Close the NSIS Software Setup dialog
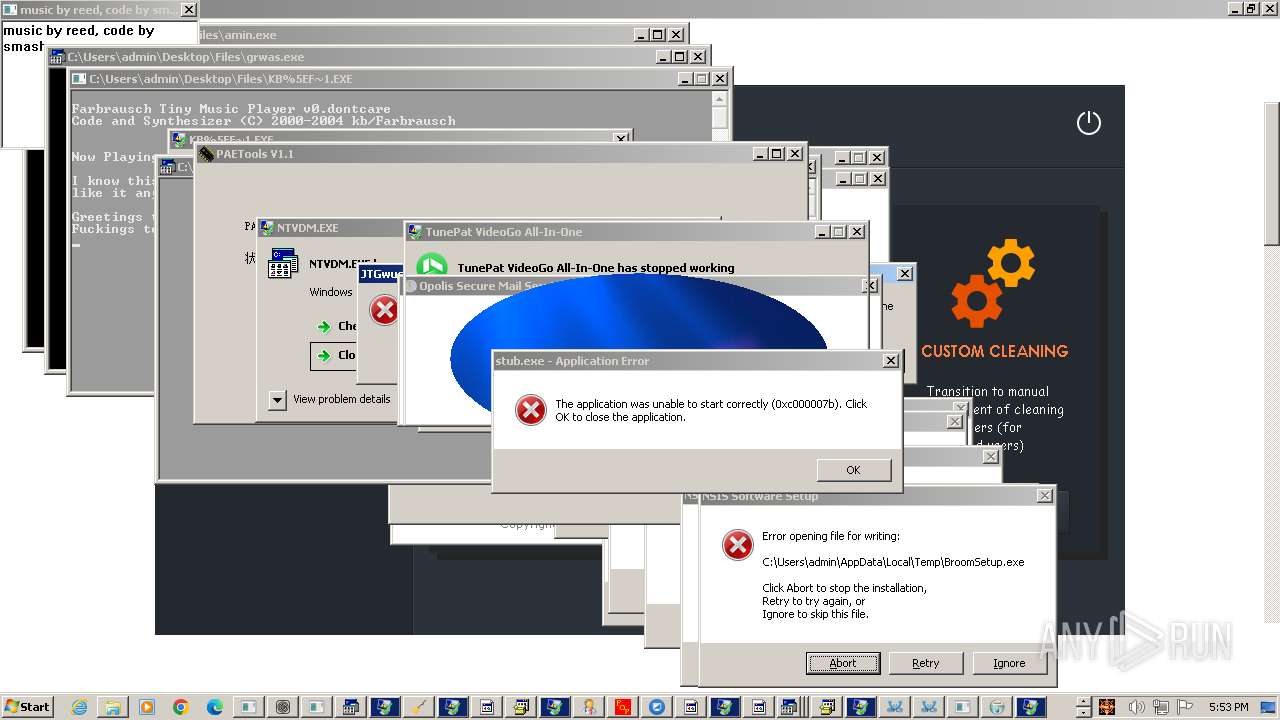Image resolution: width=1280 pixels, height=720 pixels. 1044,496
